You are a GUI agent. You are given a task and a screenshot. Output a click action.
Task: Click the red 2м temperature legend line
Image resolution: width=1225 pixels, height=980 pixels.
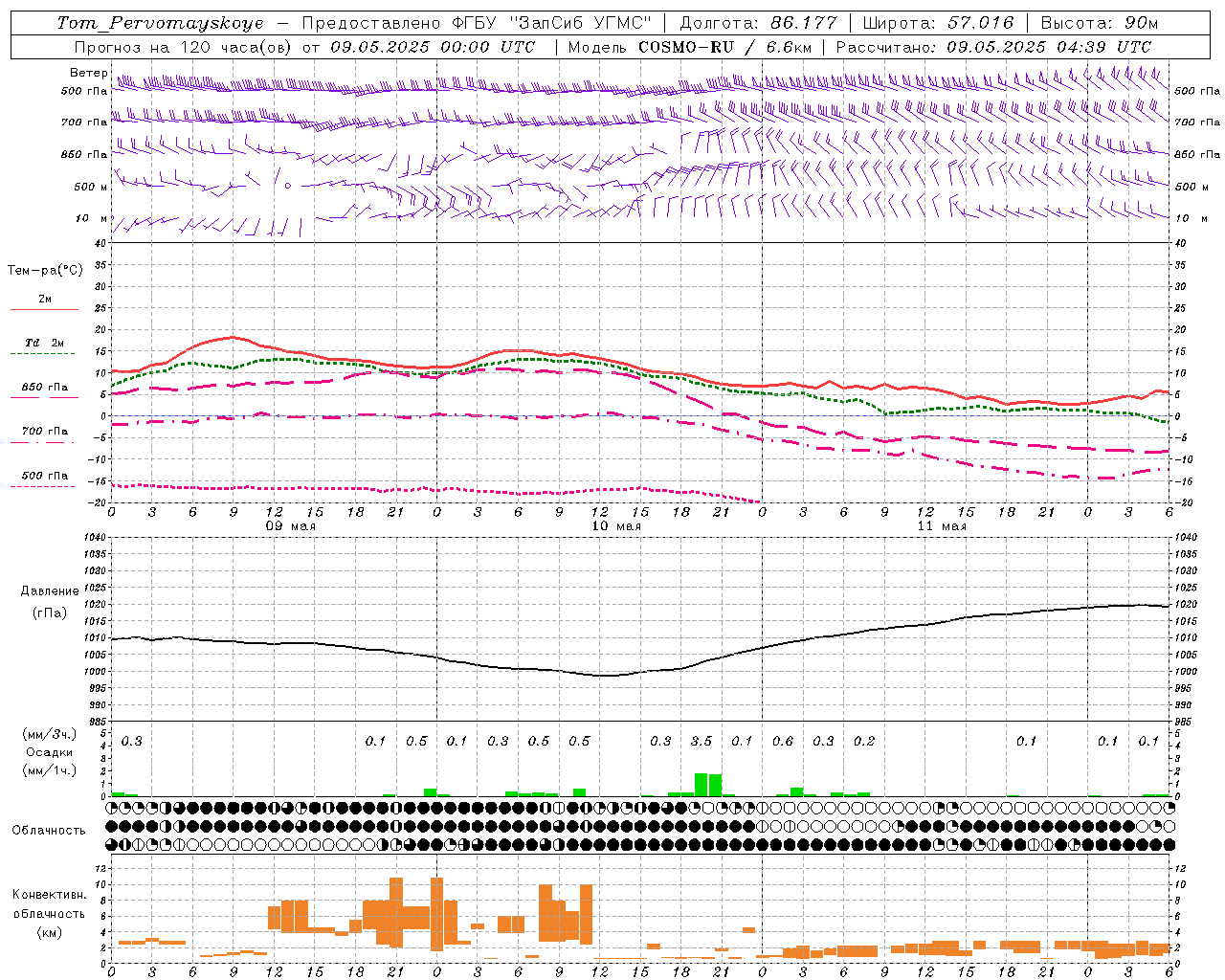(44, 310)
